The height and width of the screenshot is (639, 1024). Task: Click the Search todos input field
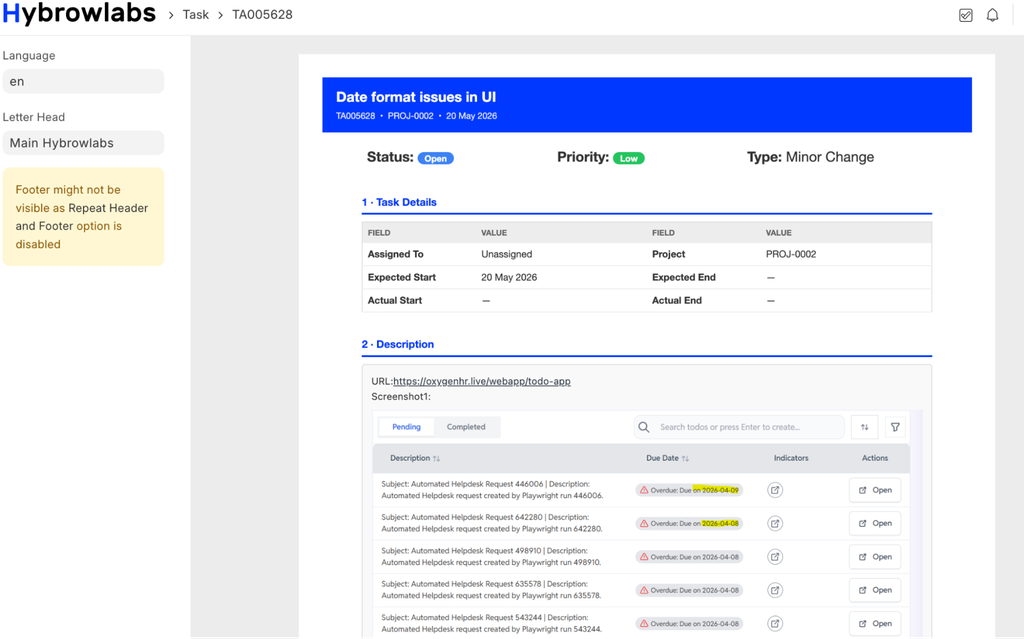click(x=739, y=427)
